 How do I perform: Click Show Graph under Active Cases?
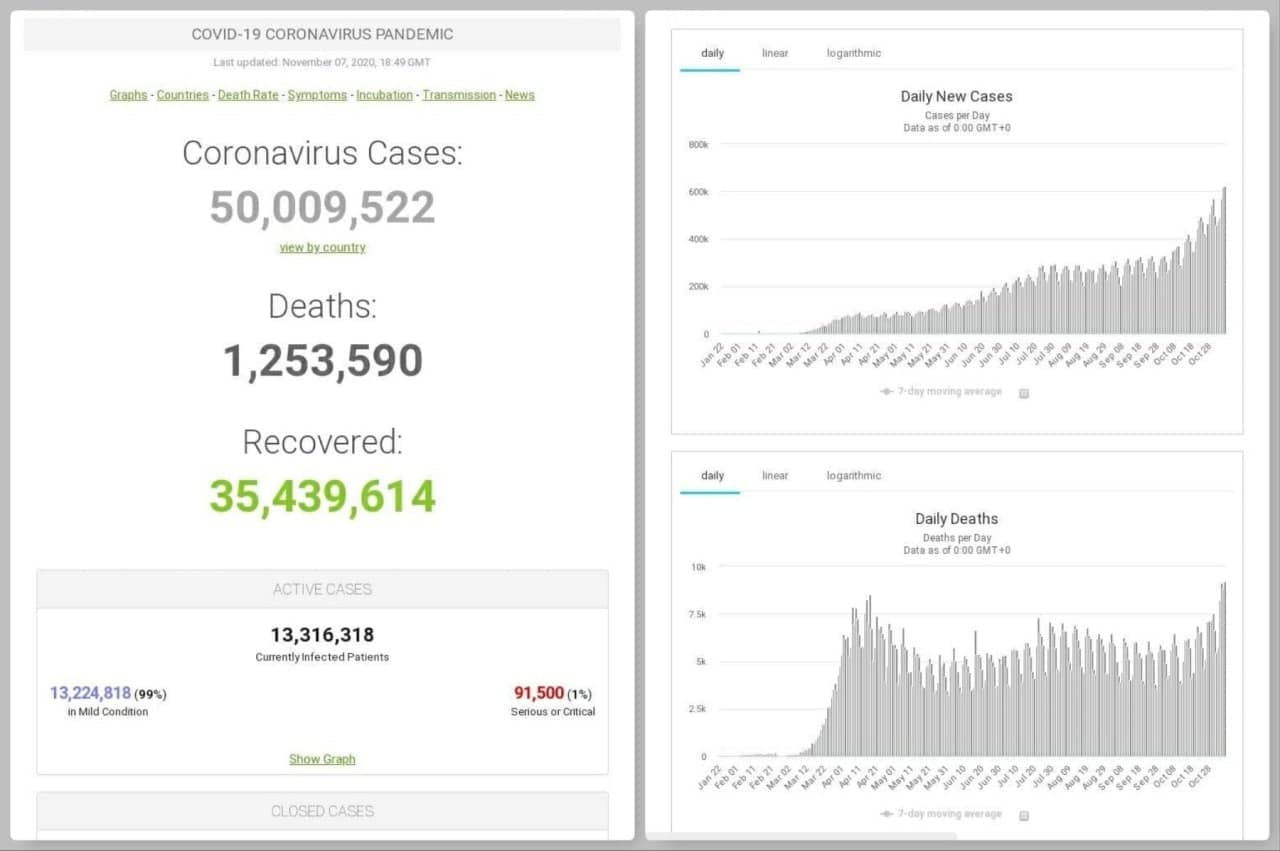322,759
